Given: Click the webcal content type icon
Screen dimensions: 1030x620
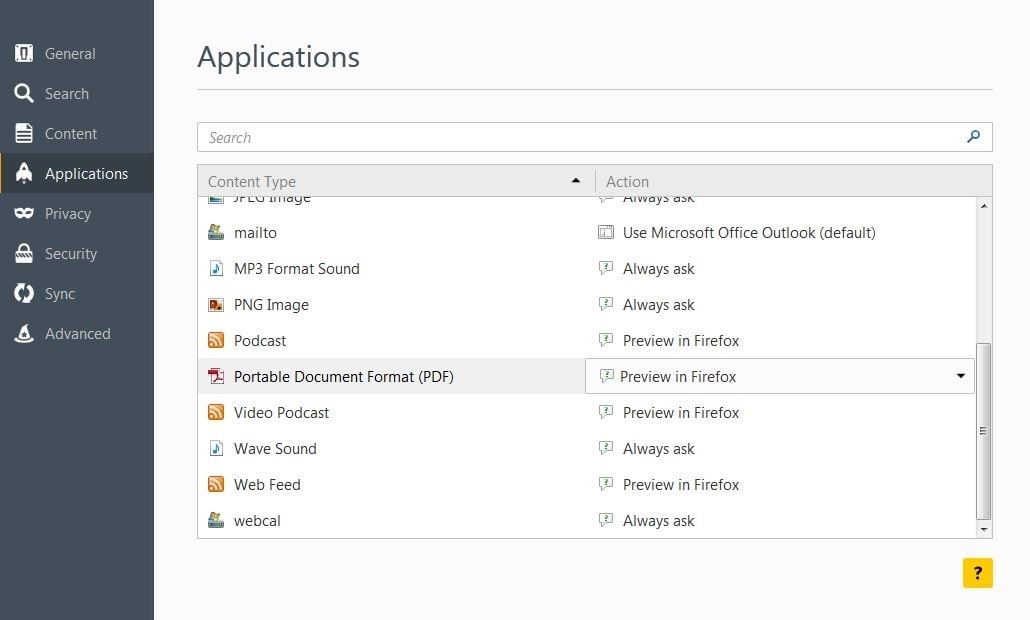Looking at the screenshot, I should pyautogui.click(x=216, y=520).
